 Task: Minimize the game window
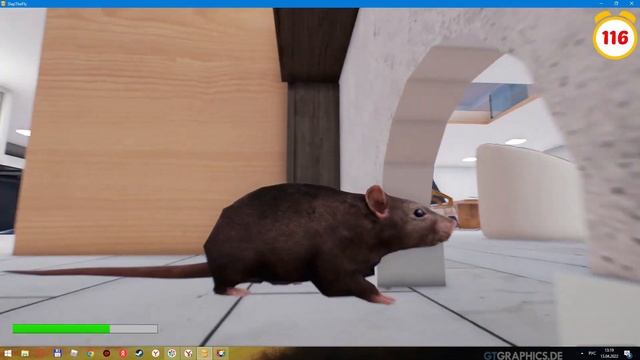coord(602,4)
